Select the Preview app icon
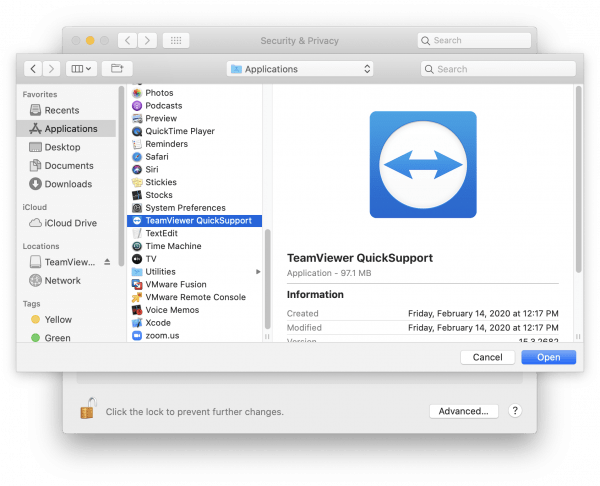 tap(137, 118)
